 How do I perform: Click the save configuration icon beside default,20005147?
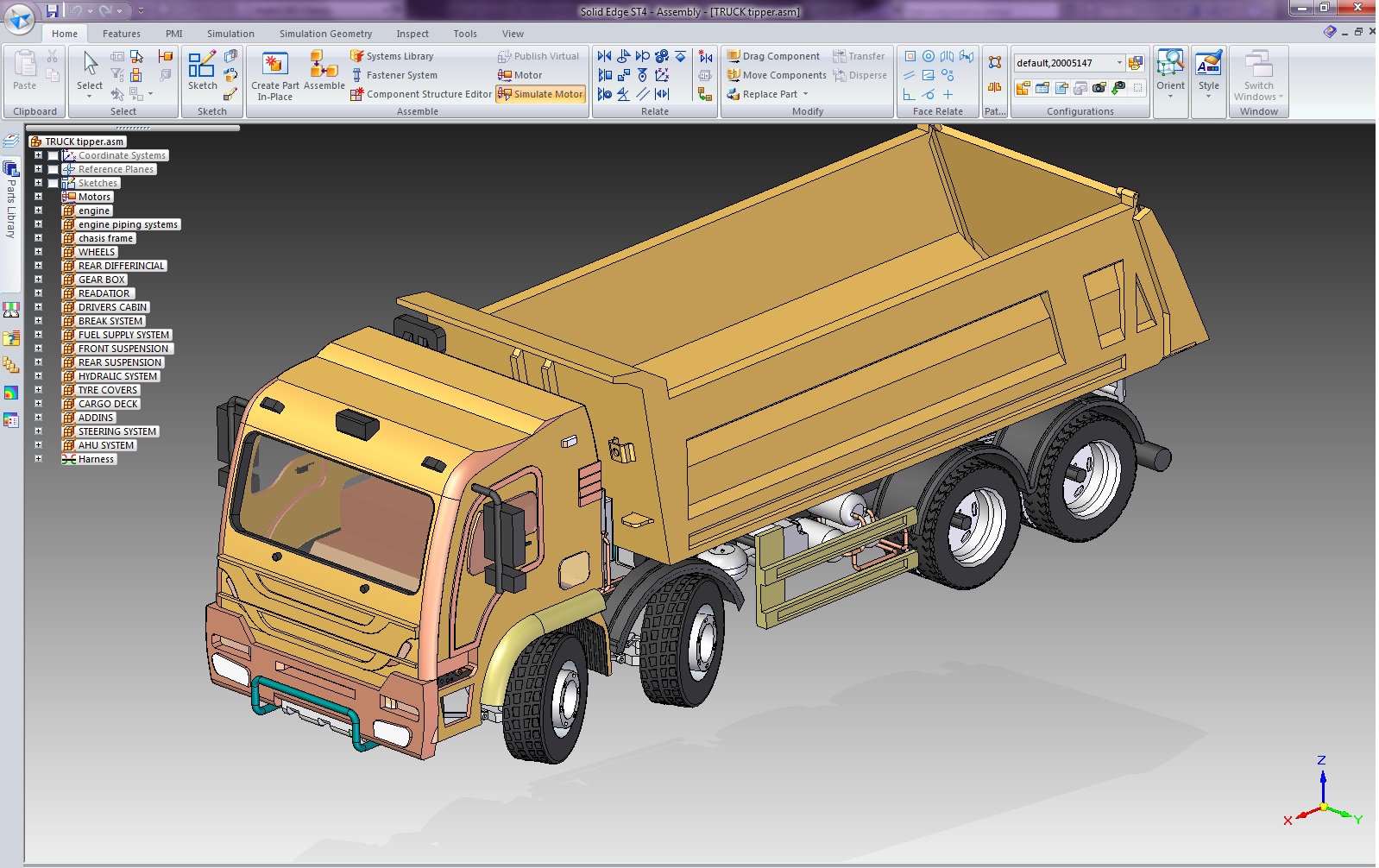1136,63
